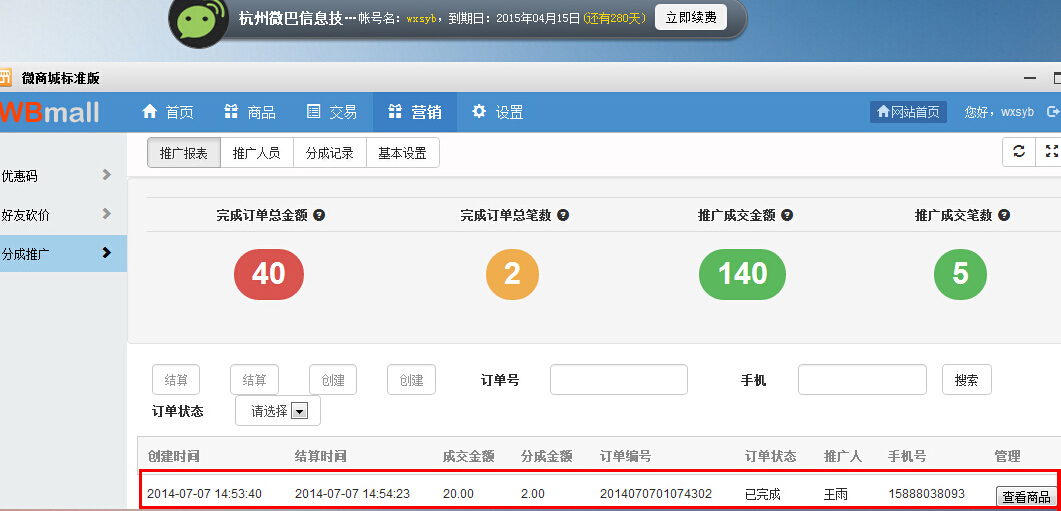
Task: Click help icon beside 完成订单总笔数
Action: click(563, 215)
